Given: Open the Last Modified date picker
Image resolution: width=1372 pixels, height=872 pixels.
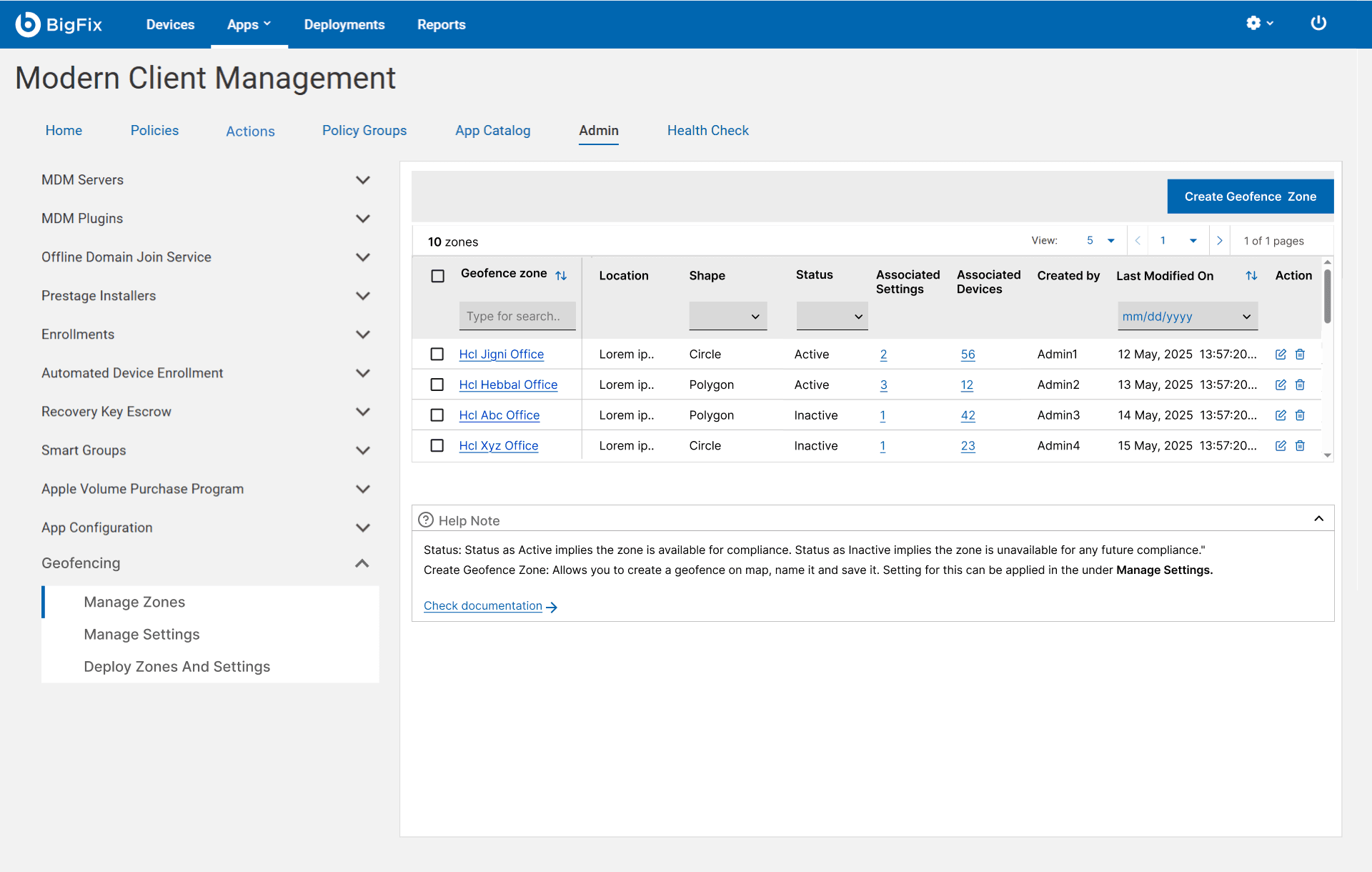Looking at the screenshot, I should pos(1188,316).
